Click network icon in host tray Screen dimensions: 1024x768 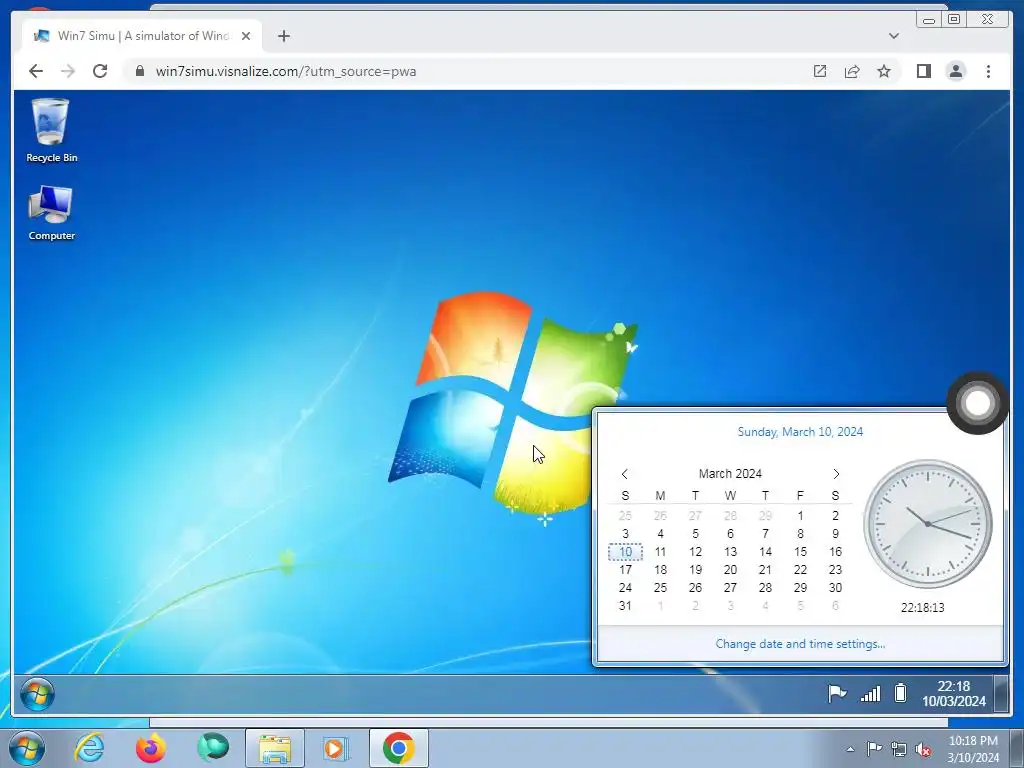coord(899,749)
